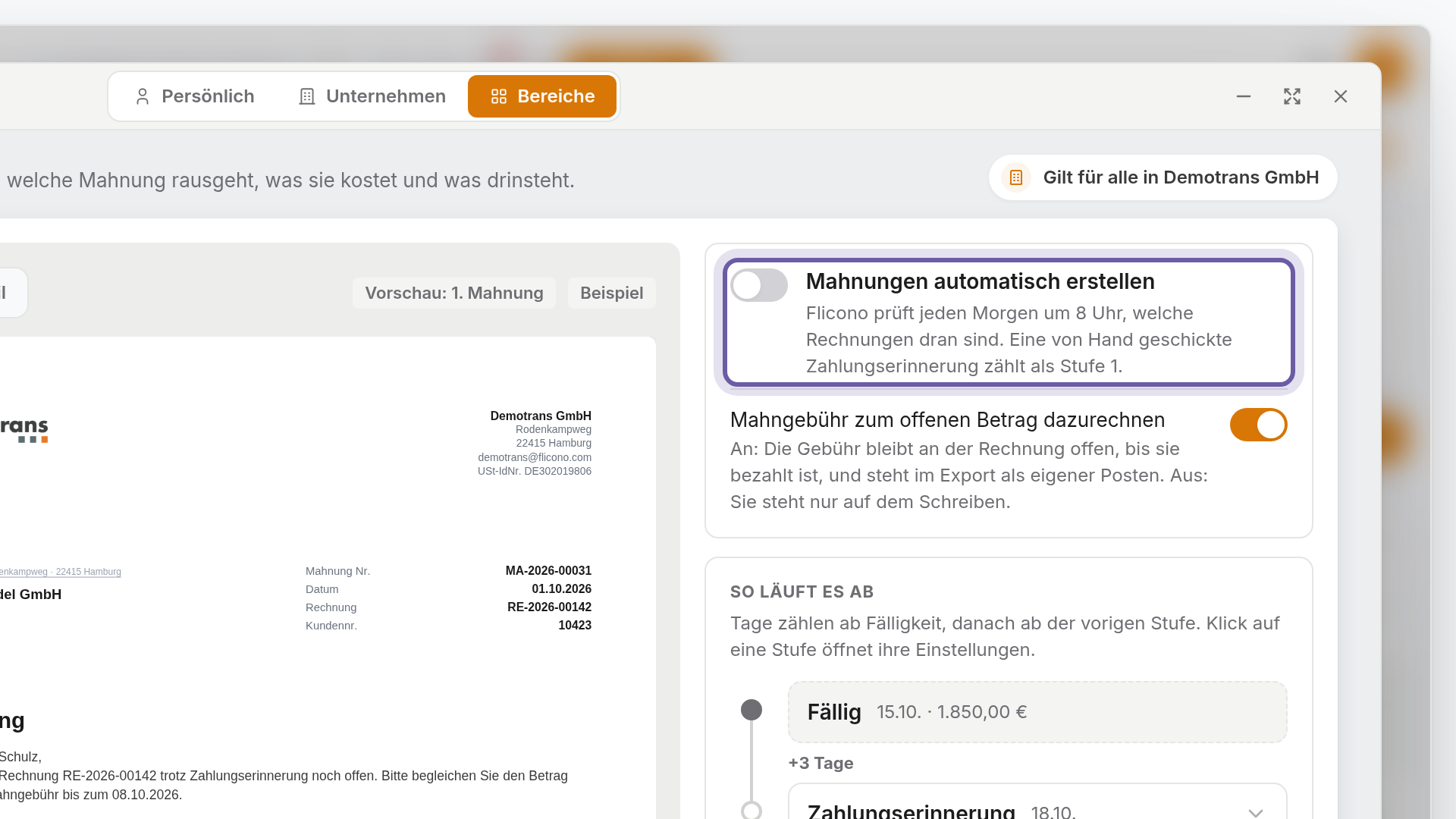
Task: Select the Bereiche tab
Action: click(542, 96)
